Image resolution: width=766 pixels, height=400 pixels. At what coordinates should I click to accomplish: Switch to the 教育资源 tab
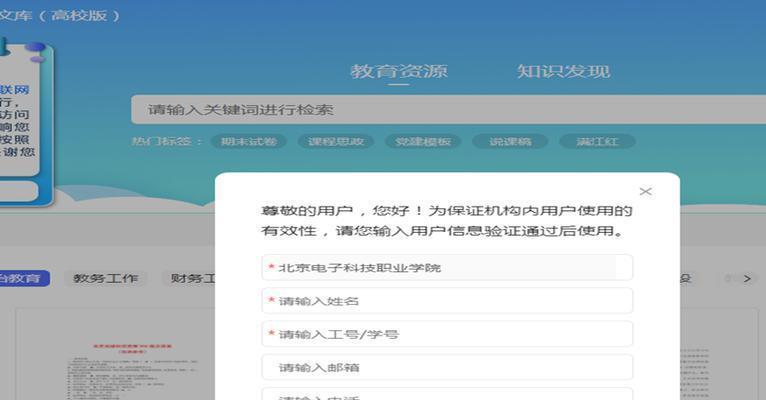pyautogui.click(x=399, y=71)
